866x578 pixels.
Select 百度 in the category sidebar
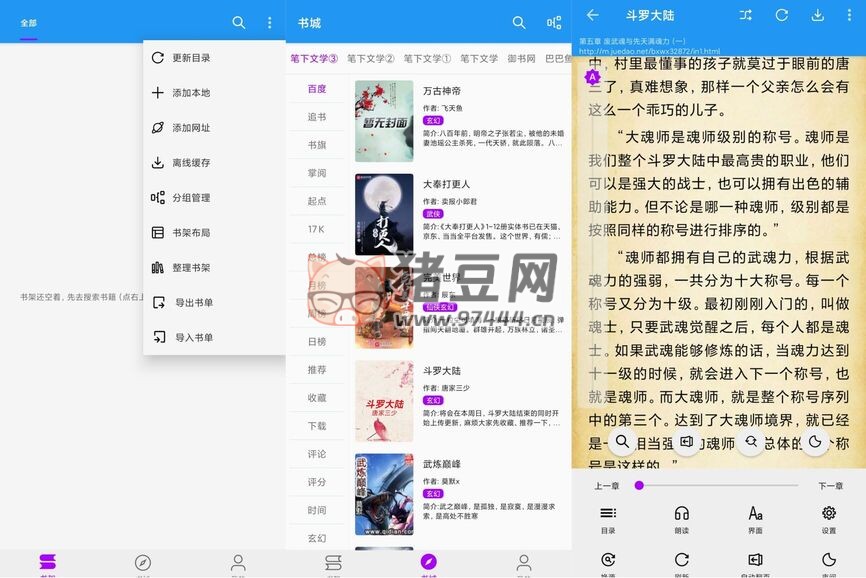[x=317, y=89]
